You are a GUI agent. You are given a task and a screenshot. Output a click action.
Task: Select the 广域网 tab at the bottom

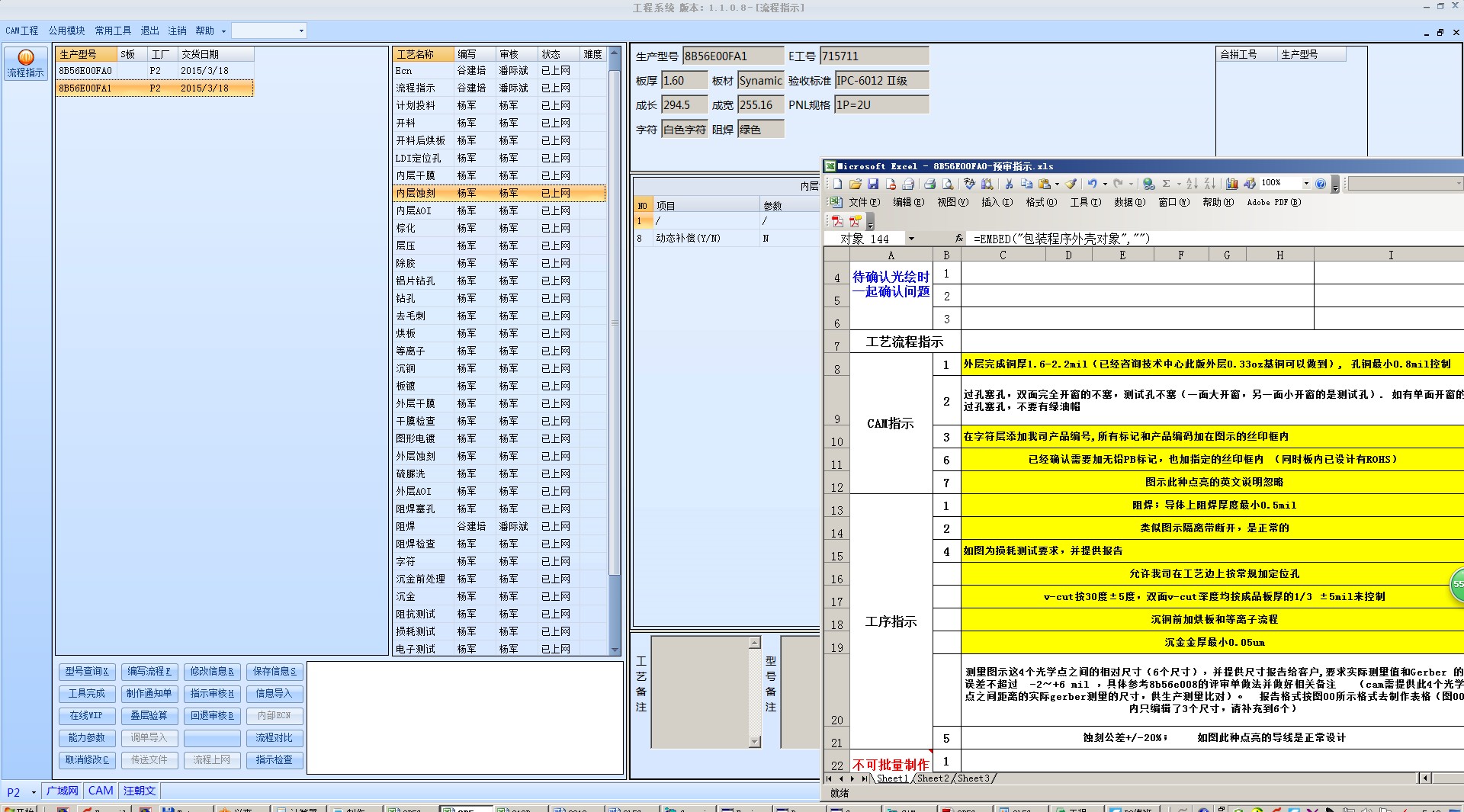[x=62, y=791]
